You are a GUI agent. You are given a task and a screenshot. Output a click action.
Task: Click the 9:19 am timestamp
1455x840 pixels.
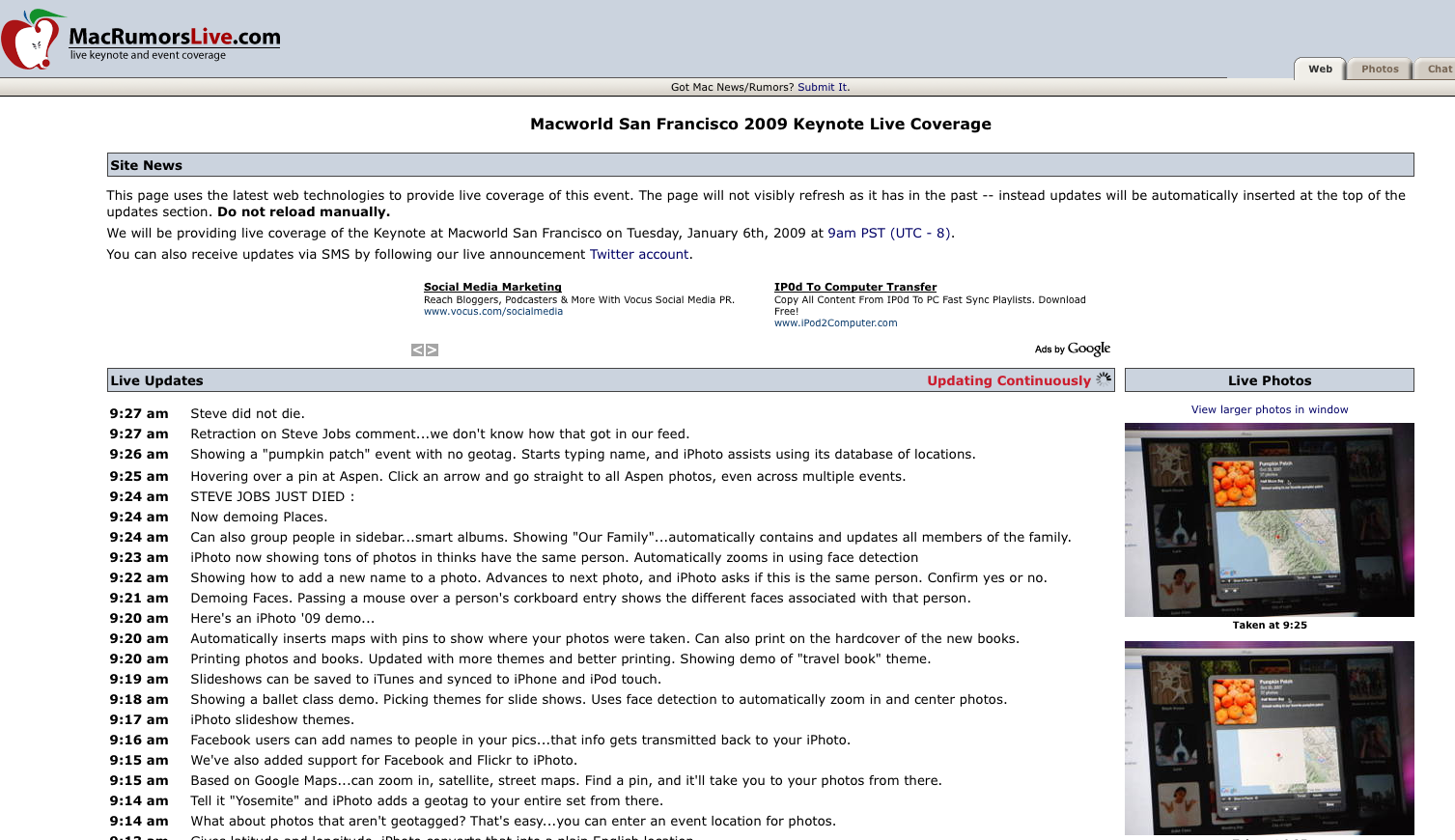pos(139,679)
